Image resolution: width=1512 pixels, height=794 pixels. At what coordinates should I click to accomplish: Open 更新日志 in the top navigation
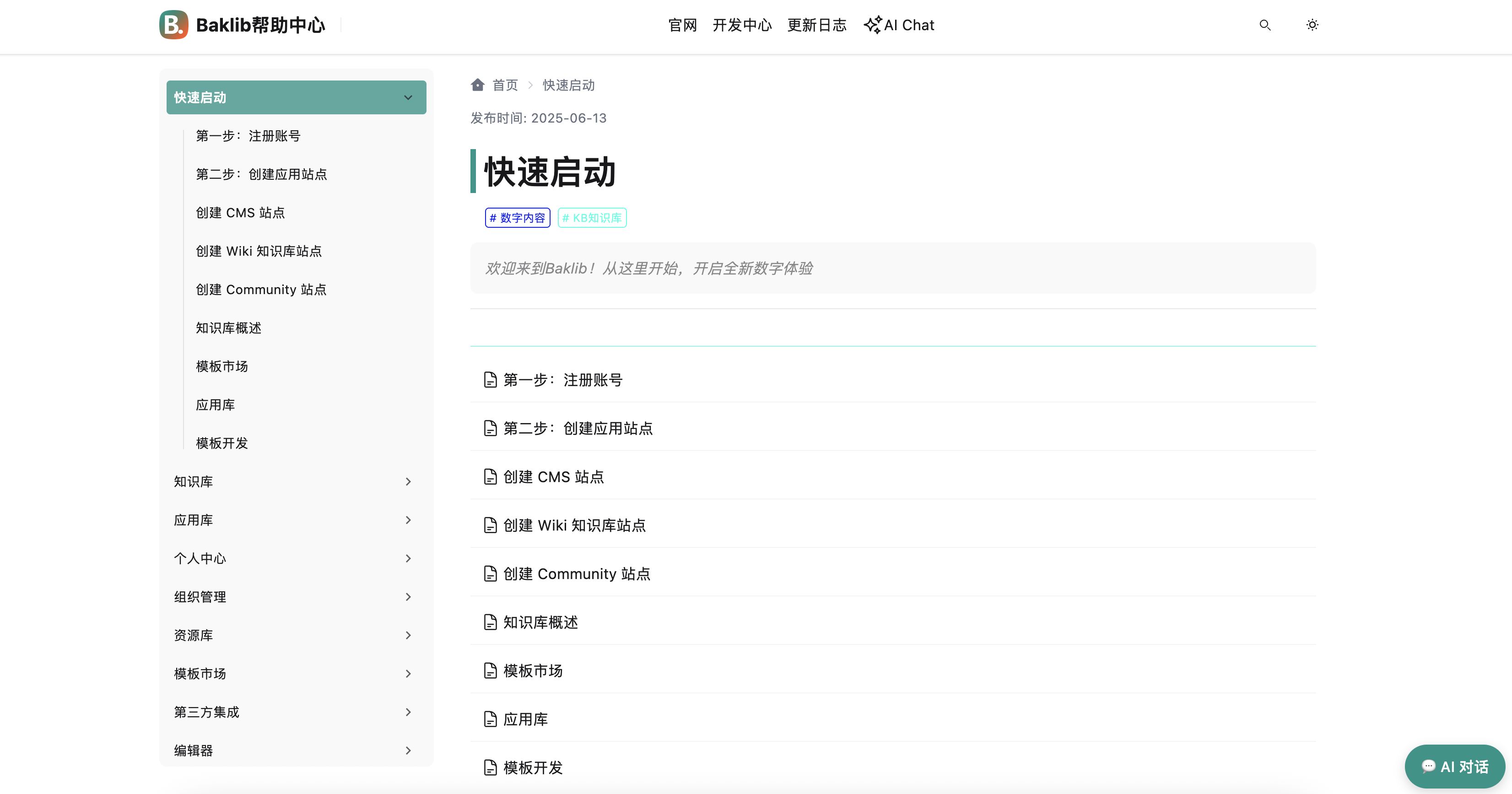tap(816, 25)
